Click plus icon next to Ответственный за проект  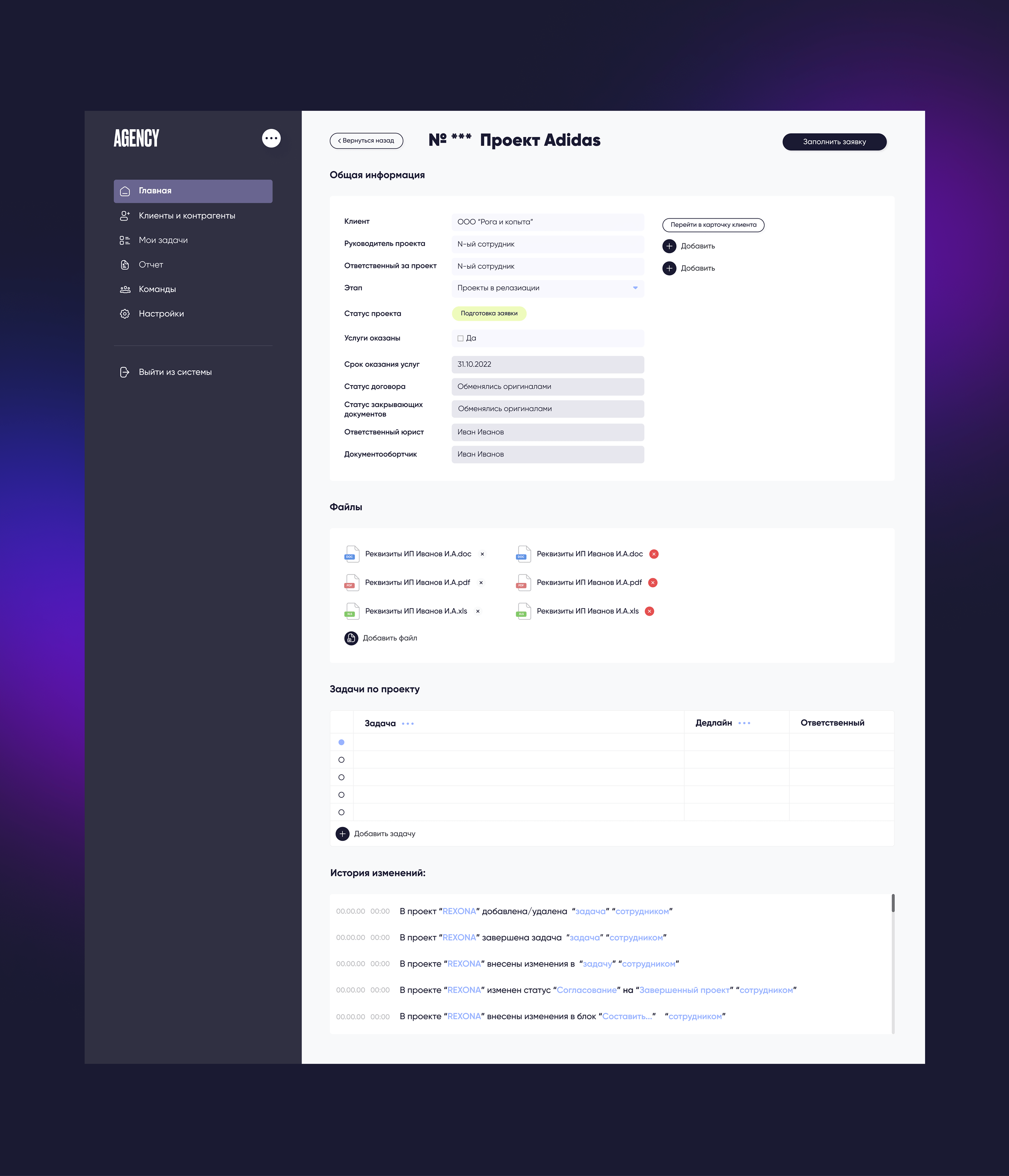click(x=670, y=268)
